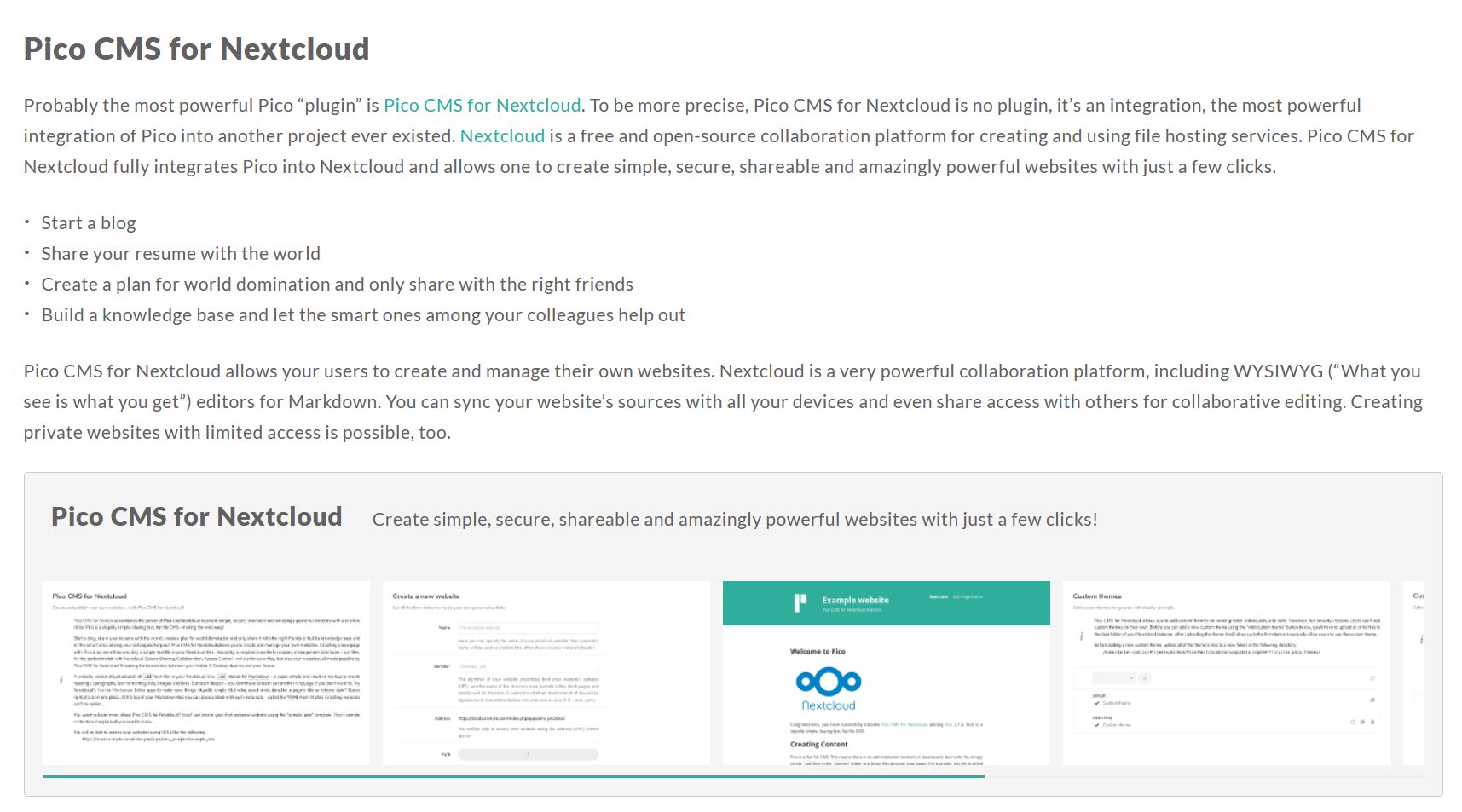
Task: Click the paragraph starting 'Pico CMS for Nextcloud allows your users'
Action: 723,402
